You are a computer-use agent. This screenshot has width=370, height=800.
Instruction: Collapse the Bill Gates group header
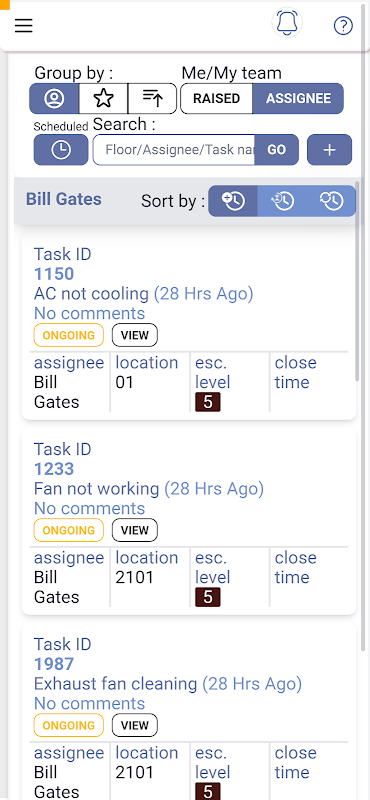pos(64,199)
